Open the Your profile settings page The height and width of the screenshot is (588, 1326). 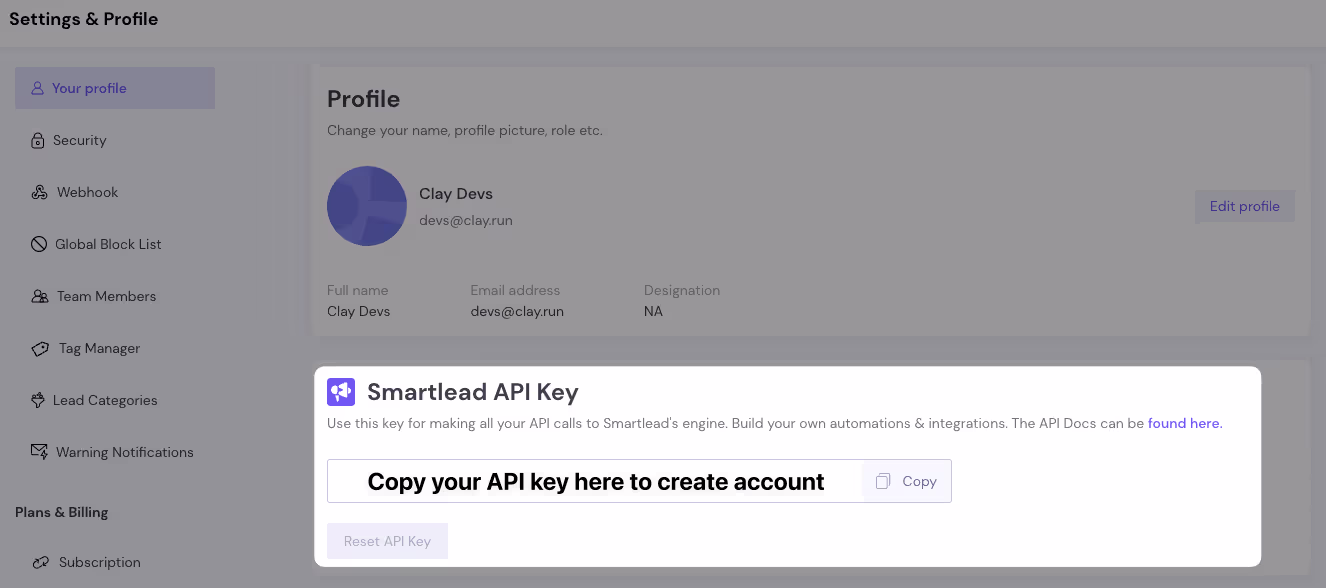[115, 88]
